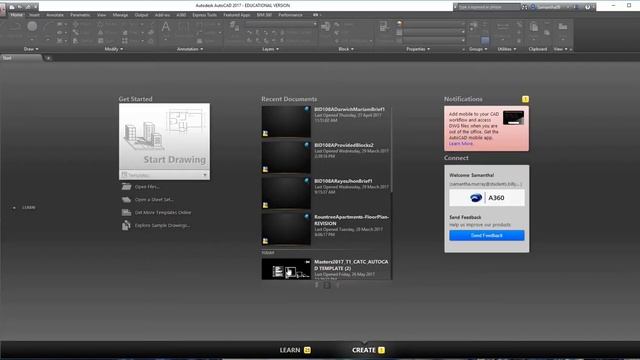Viewport: 640px width, 360px height.
Task: Toggle pin on RountreeApartments document
Action: [x=307, y=217]
